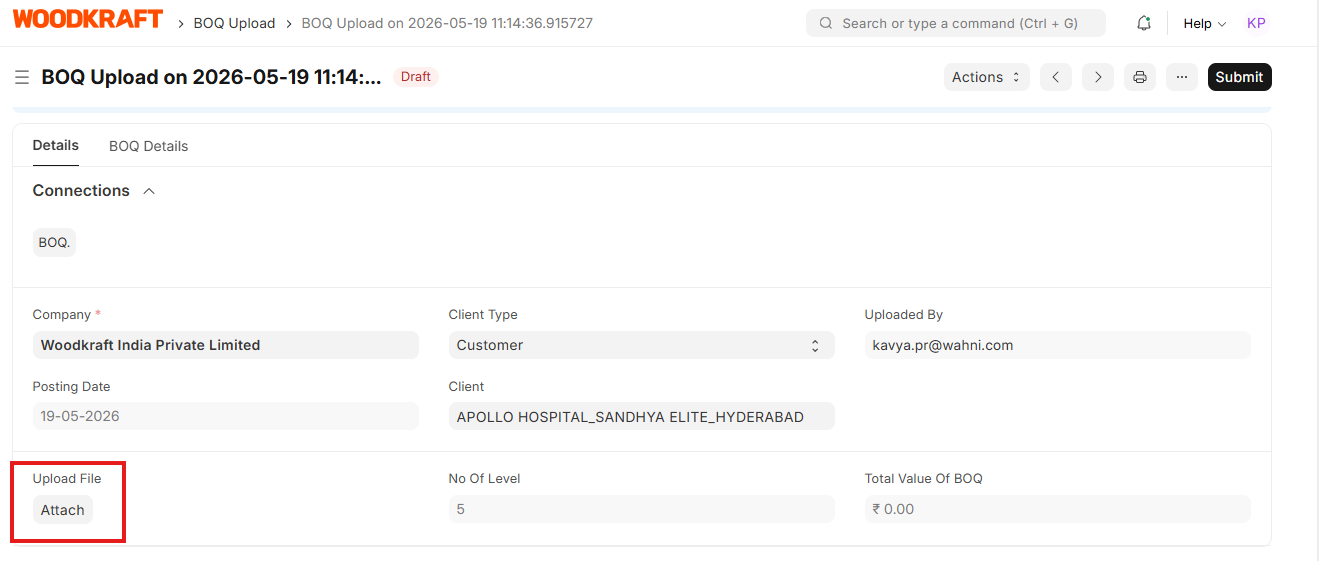The image size is (1319, 561).
Task: Submit the BOQ Upload document
Action: (1240, 77)
